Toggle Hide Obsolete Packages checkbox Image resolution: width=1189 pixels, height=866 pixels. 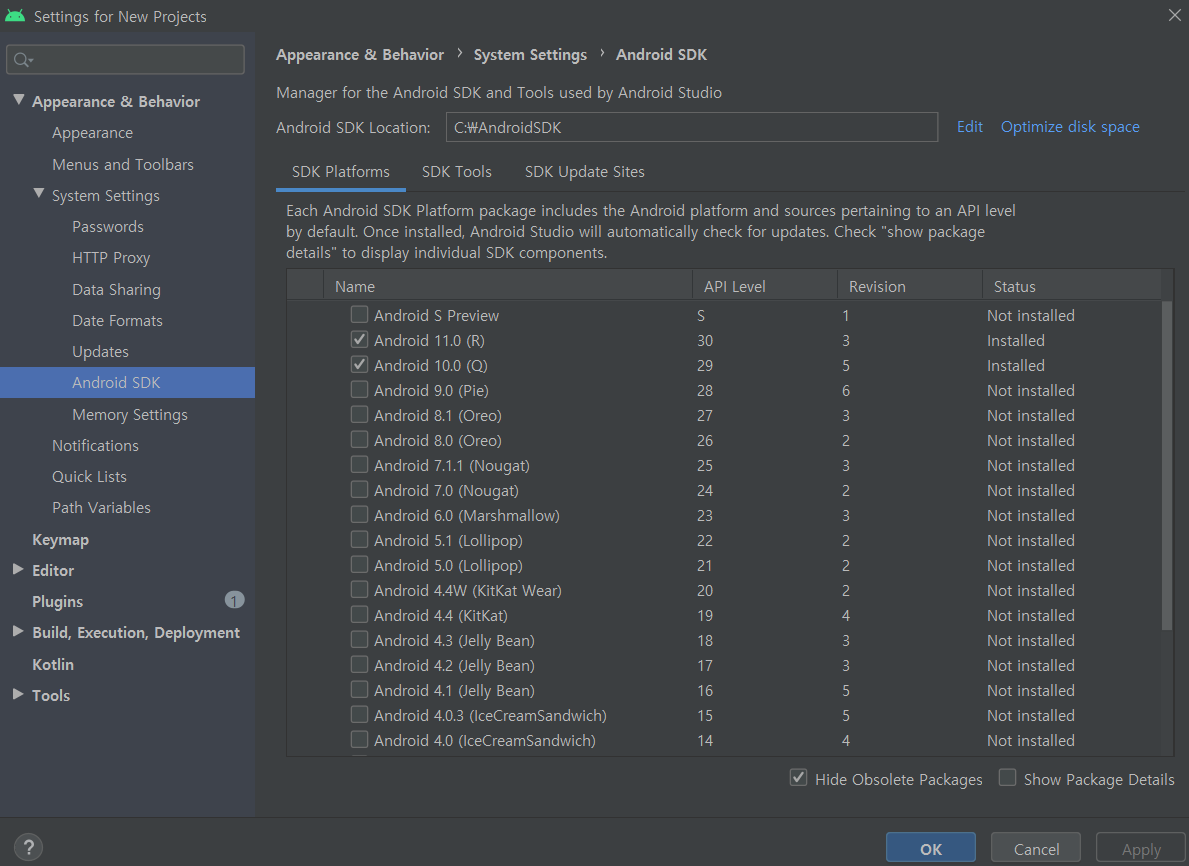point(798,778)
